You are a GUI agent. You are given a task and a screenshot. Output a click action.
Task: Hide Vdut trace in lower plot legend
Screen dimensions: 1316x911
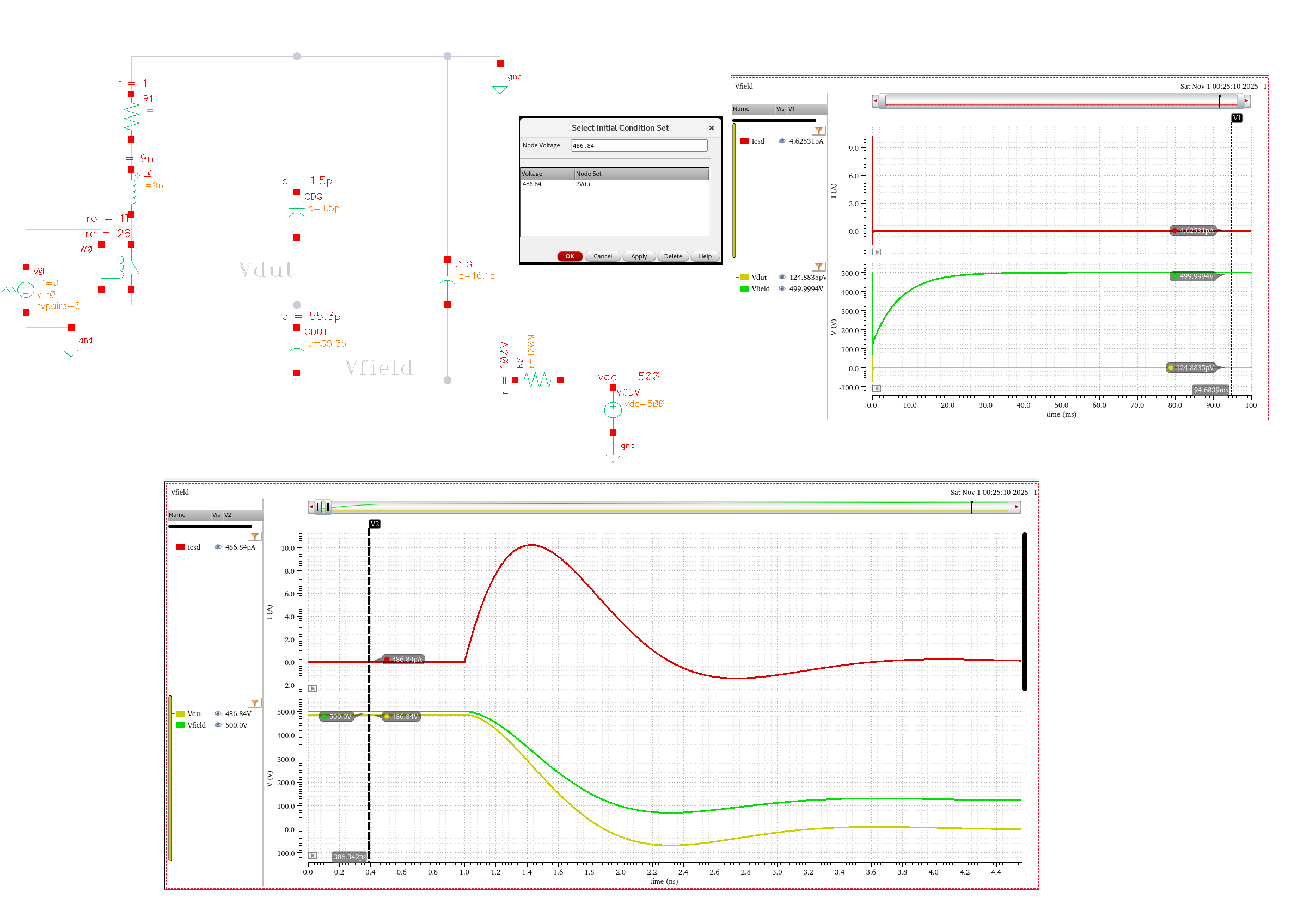point(218,713)
